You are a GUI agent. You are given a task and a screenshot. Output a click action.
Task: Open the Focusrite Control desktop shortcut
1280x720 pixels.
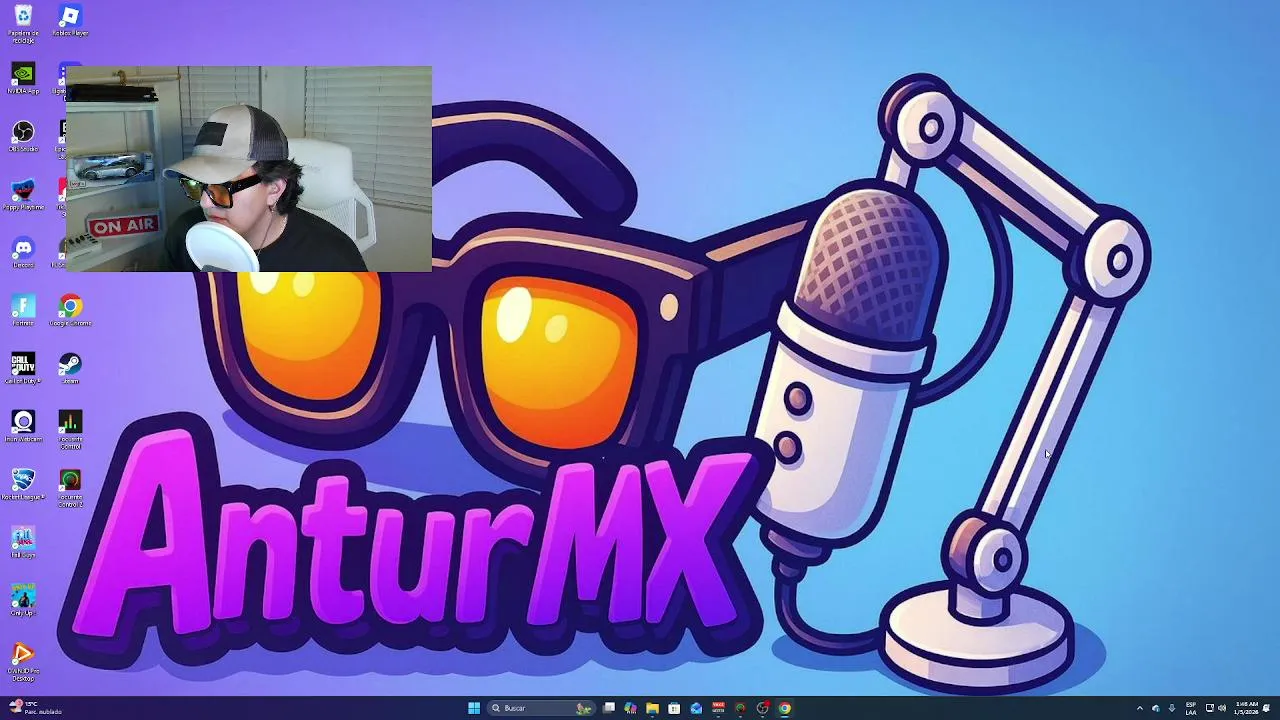tap(70, 430)
